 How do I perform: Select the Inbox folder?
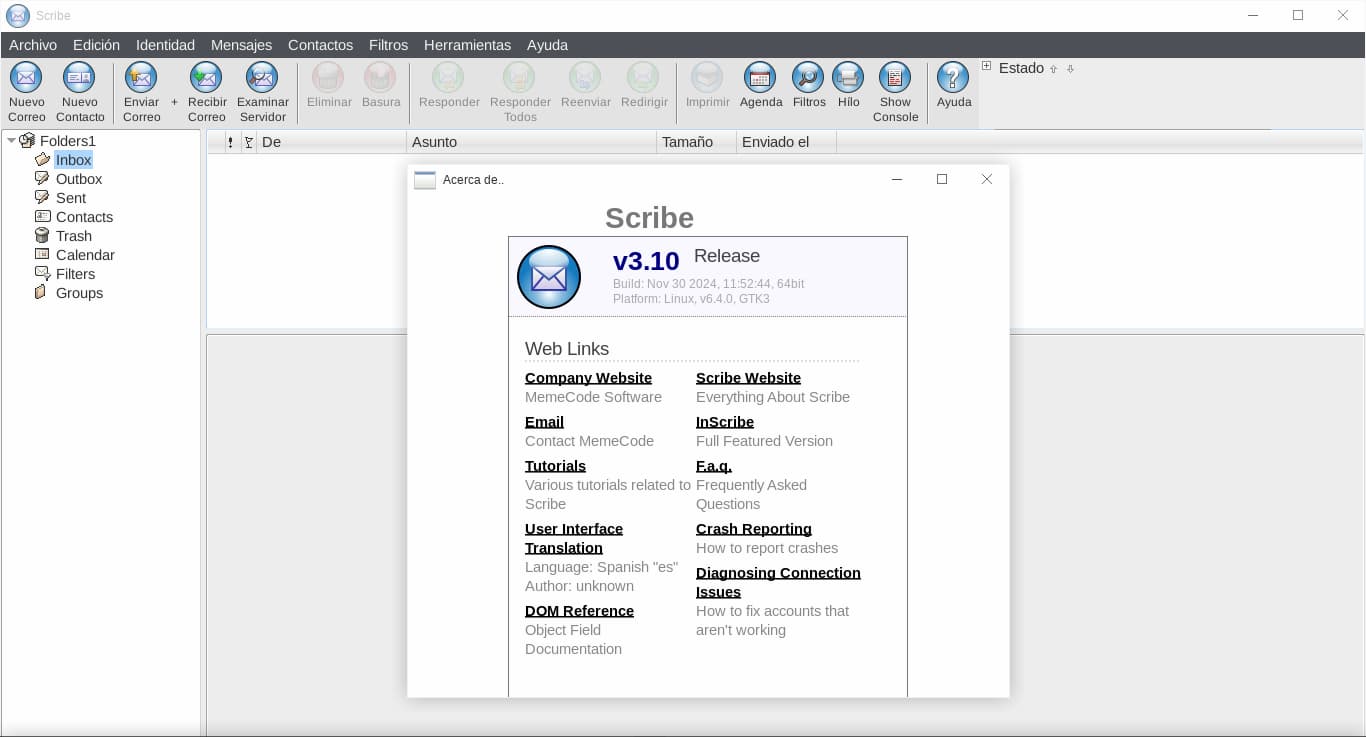73,160
